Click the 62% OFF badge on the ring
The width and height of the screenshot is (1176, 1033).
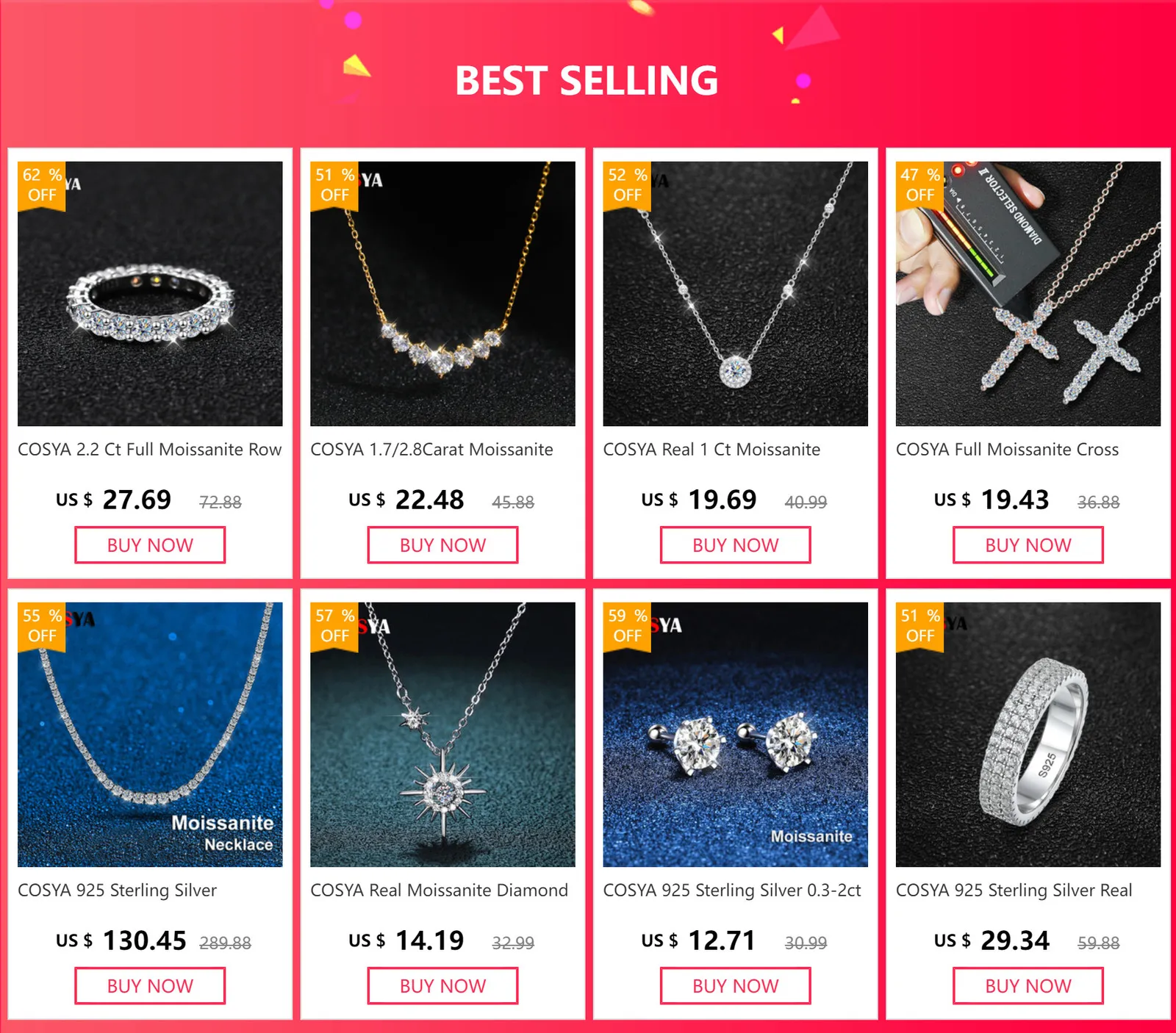[x=42, y=186]
